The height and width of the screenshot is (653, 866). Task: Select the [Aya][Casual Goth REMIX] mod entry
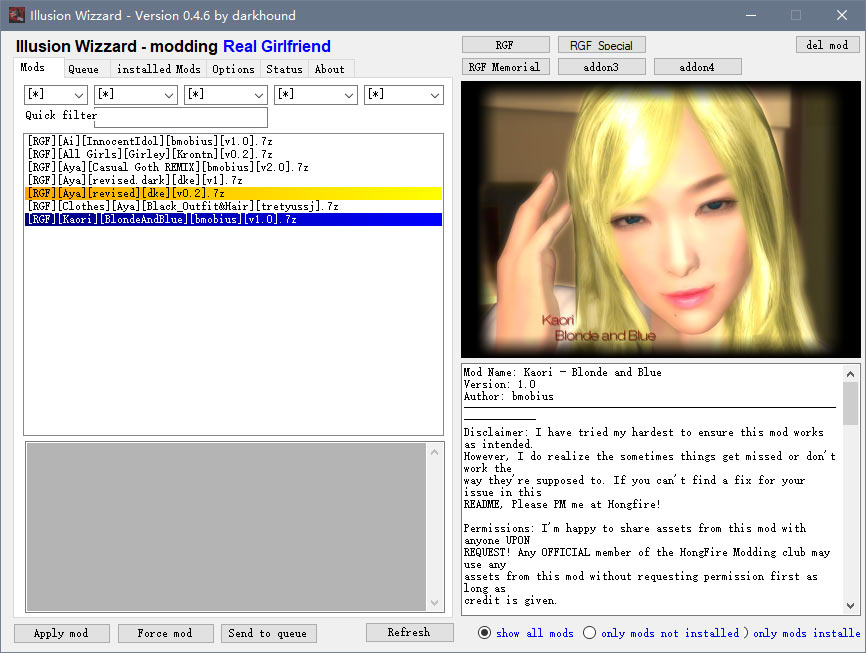click(233, 167)
